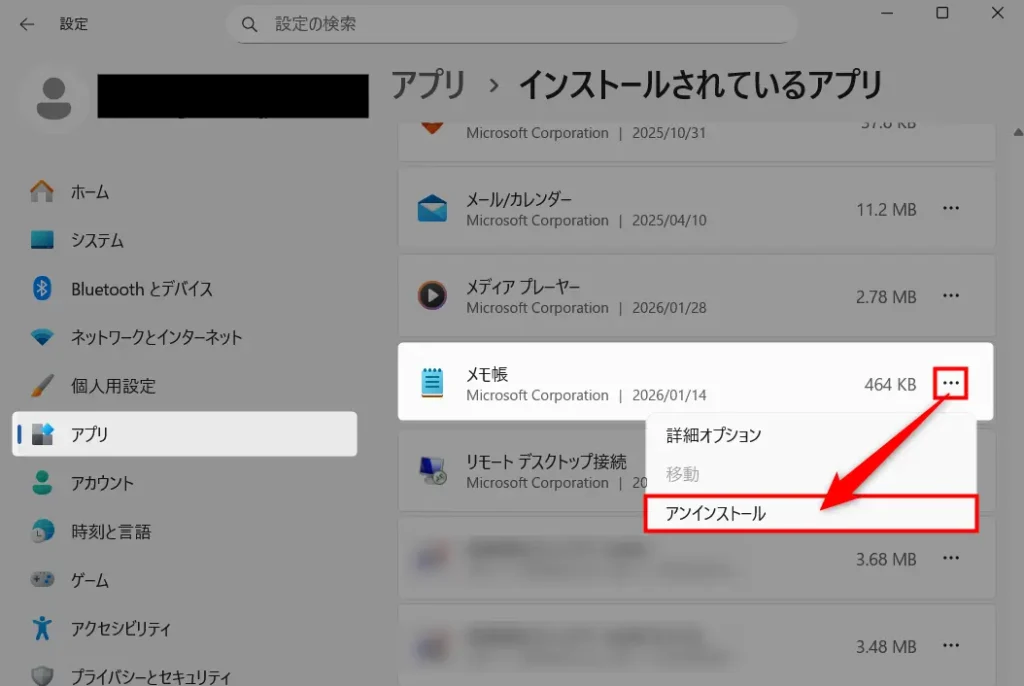Select 詳細オプション from the context menu
1024x686 pixels.
(714, 436)
